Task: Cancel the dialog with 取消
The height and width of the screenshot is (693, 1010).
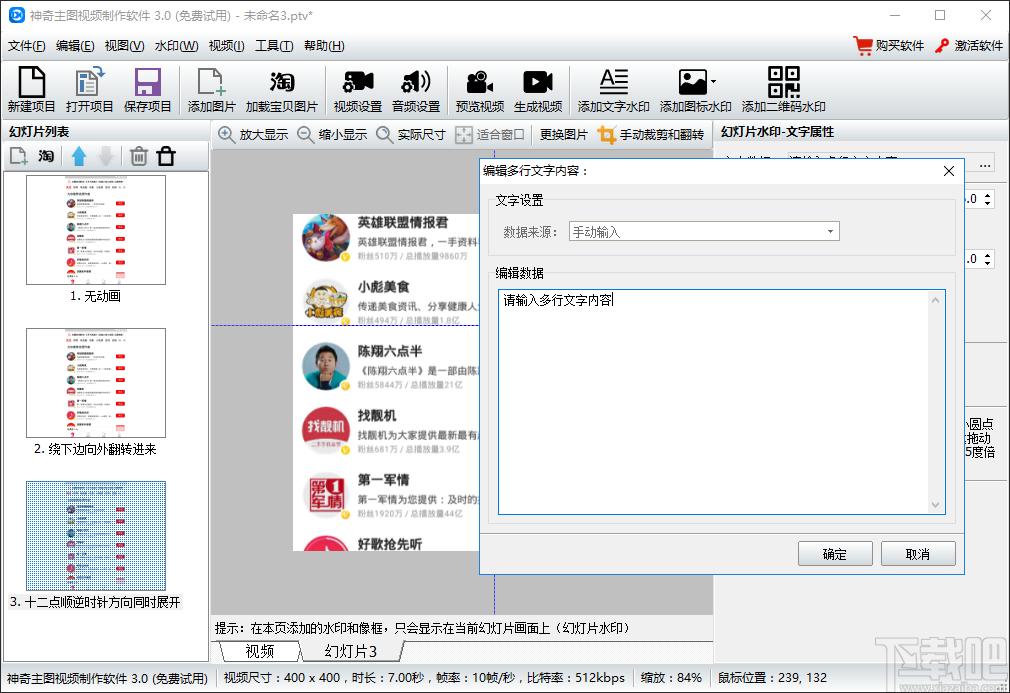Action: point(918,554)
